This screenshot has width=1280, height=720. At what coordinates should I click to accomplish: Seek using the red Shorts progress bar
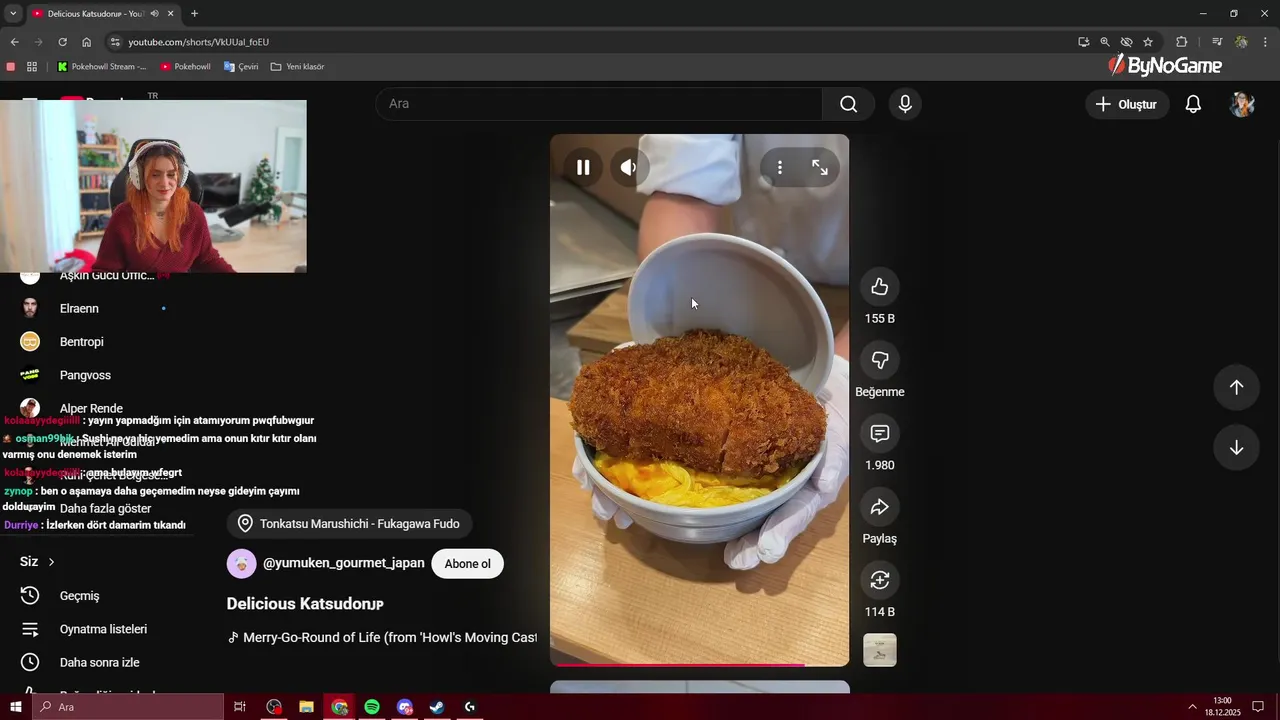699,664
